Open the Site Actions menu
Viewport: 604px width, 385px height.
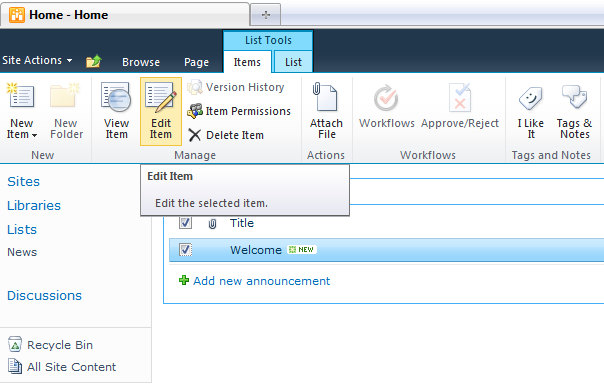(x=37, y=61)
